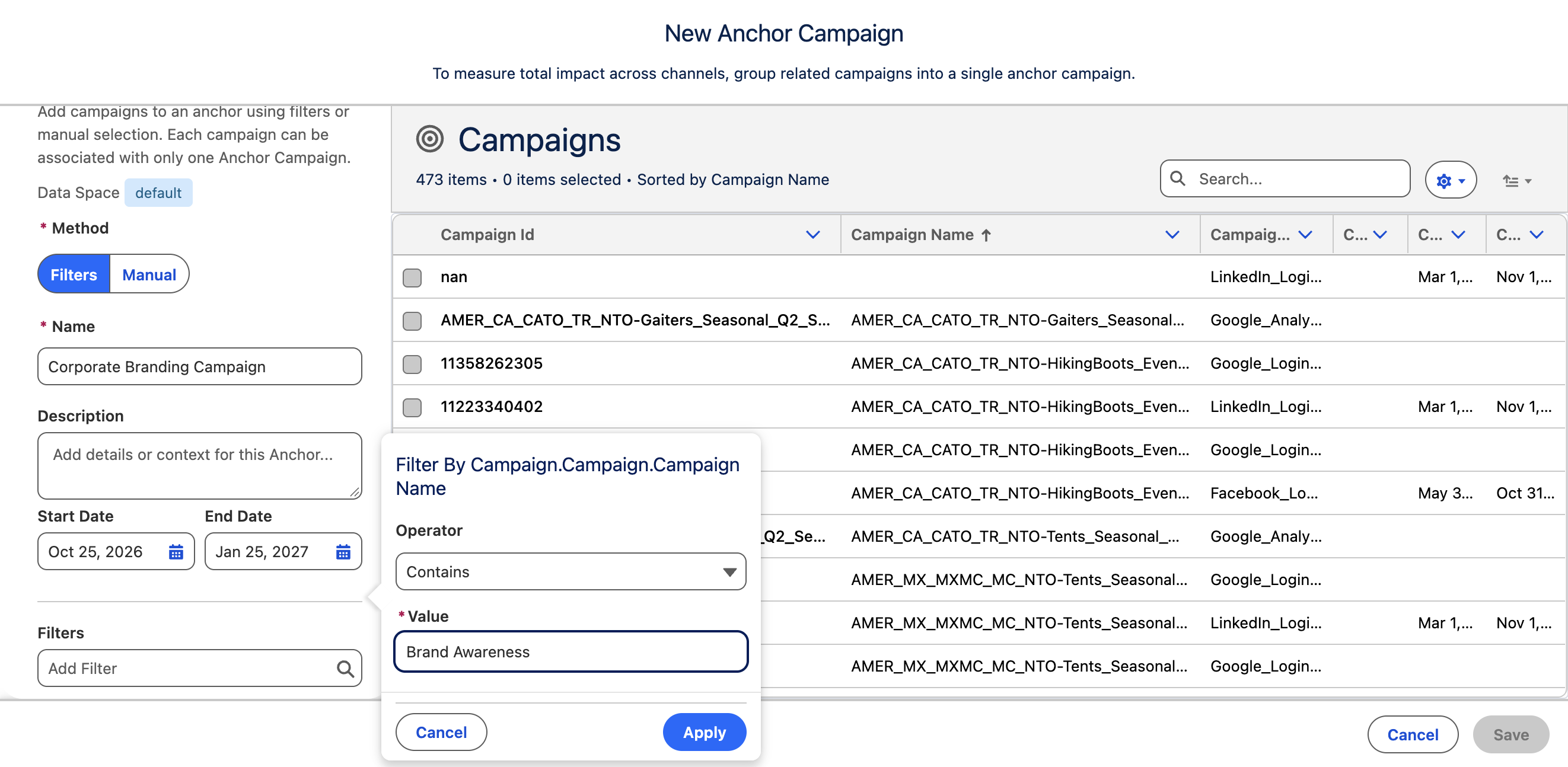Apply the campaign name filter
Screen dimensions: 1568x767
tap(705, 733)
